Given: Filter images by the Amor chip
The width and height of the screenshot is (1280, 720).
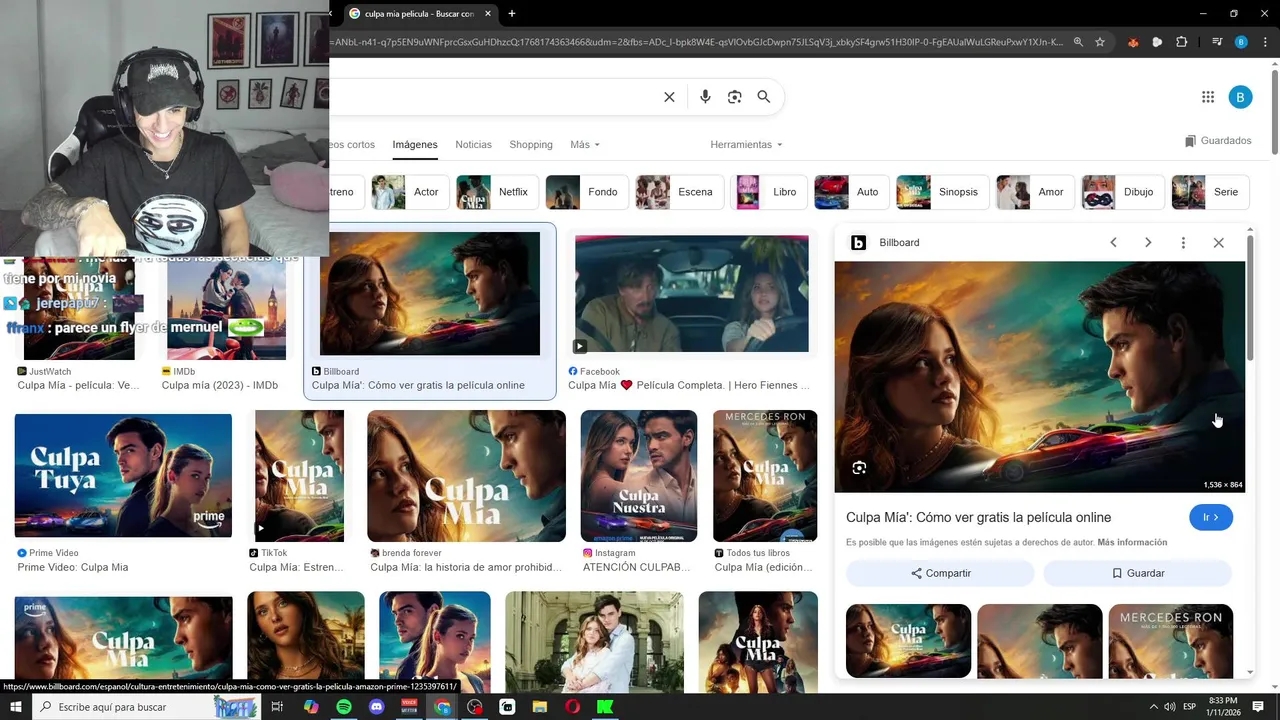Looking at the screenshot, I should pyautogui.click(x=1035, y=192).
